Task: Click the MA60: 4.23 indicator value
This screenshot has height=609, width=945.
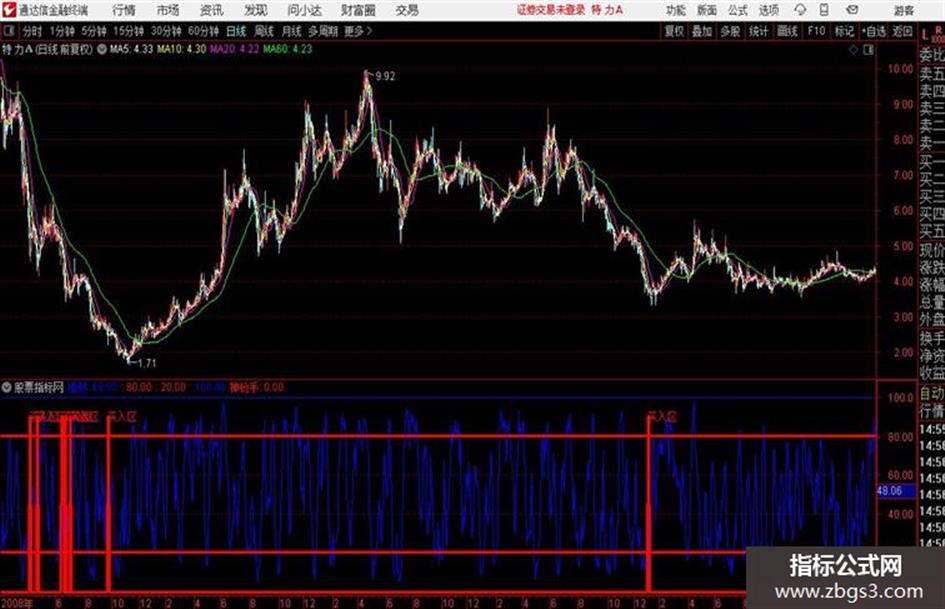Action: coord(287,49)
